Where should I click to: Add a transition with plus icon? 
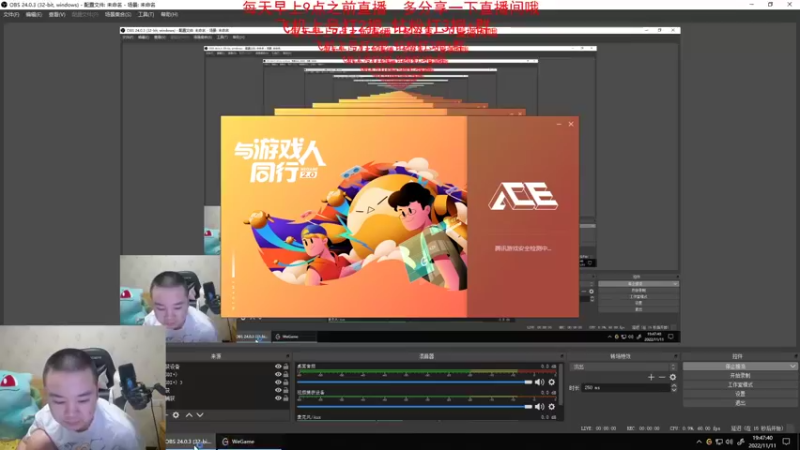point(651,378)
